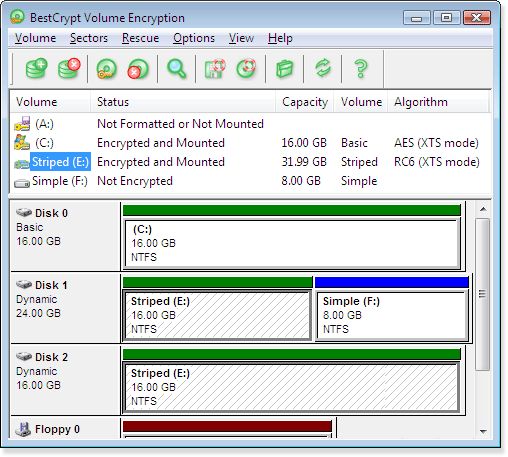Click the rescue floppy lifebuoy icon

click(x=215, y=69)
